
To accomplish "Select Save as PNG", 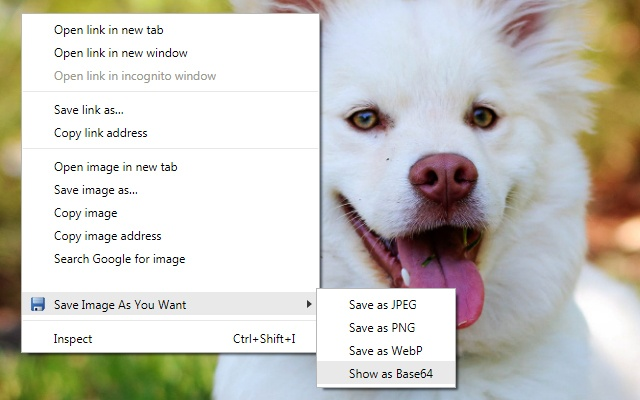I will pyautogui.click(x=386, y=327).
